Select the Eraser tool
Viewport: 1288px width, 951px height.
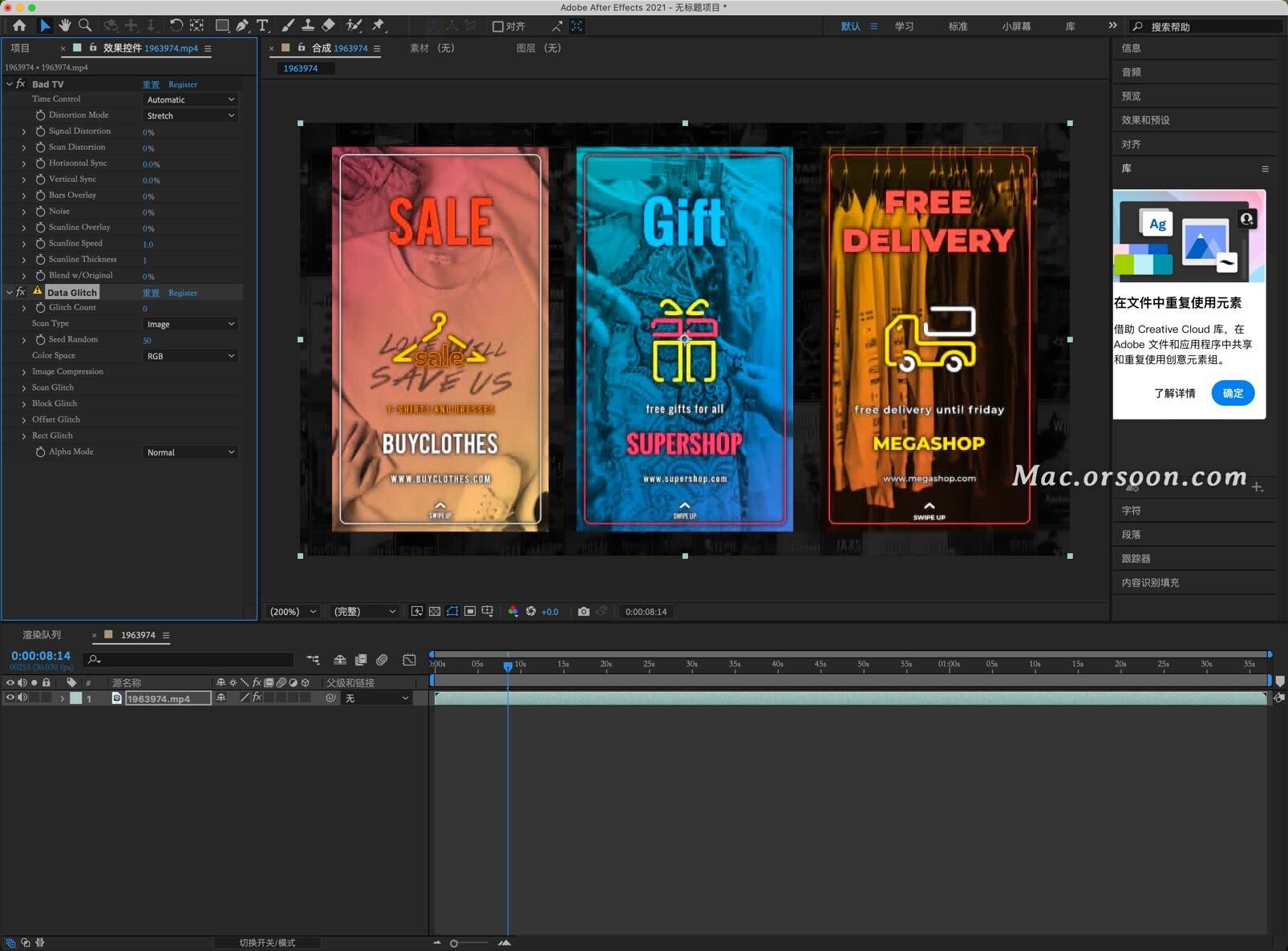pyautogui.click(x=328, y=26)
